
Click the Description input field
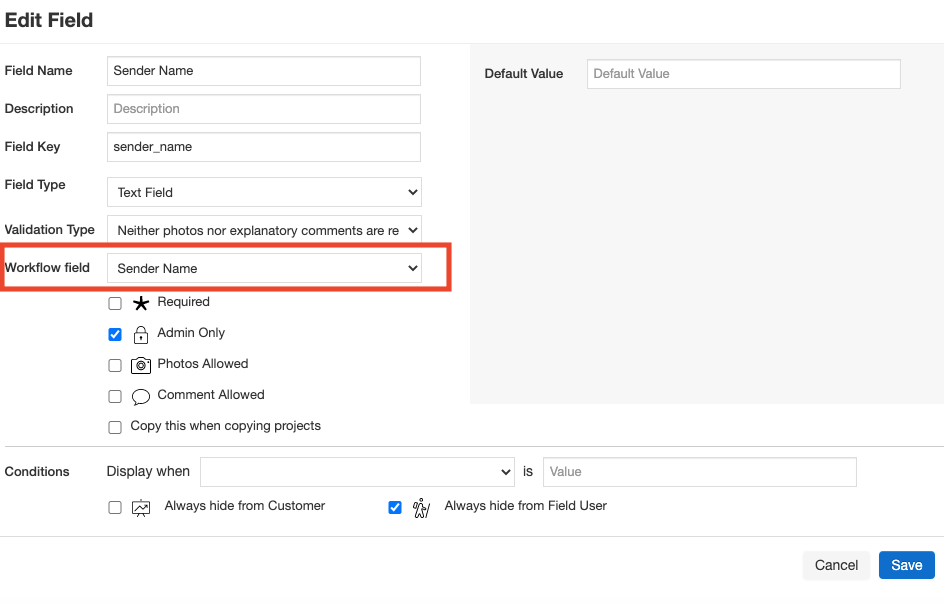[263, 108]
